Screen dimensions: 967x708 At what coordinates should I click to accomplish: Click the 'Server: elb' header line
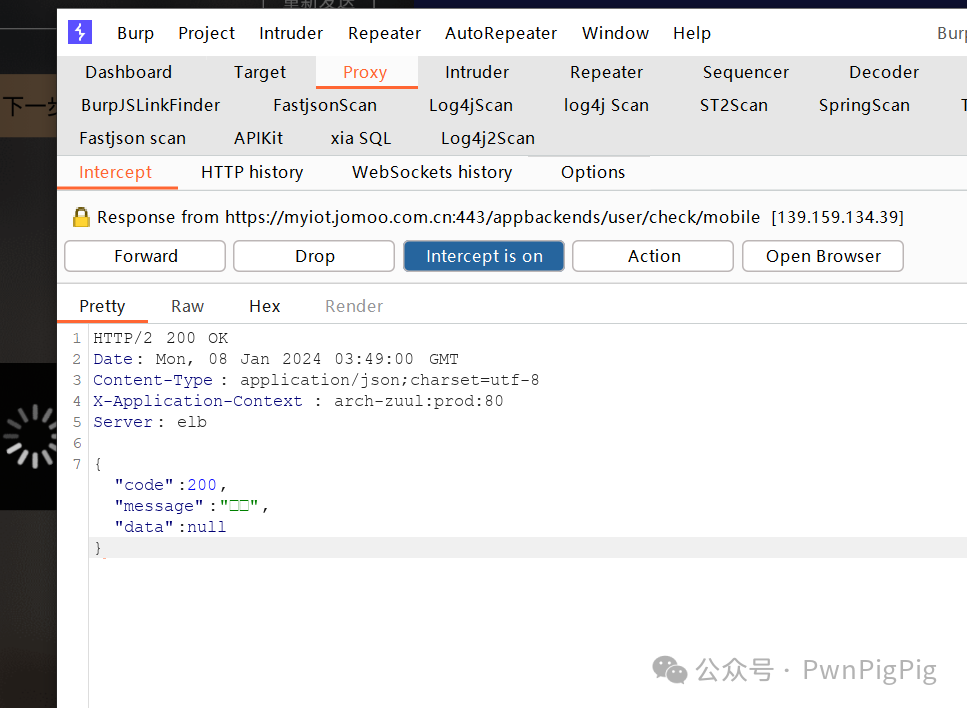(150, 422)
